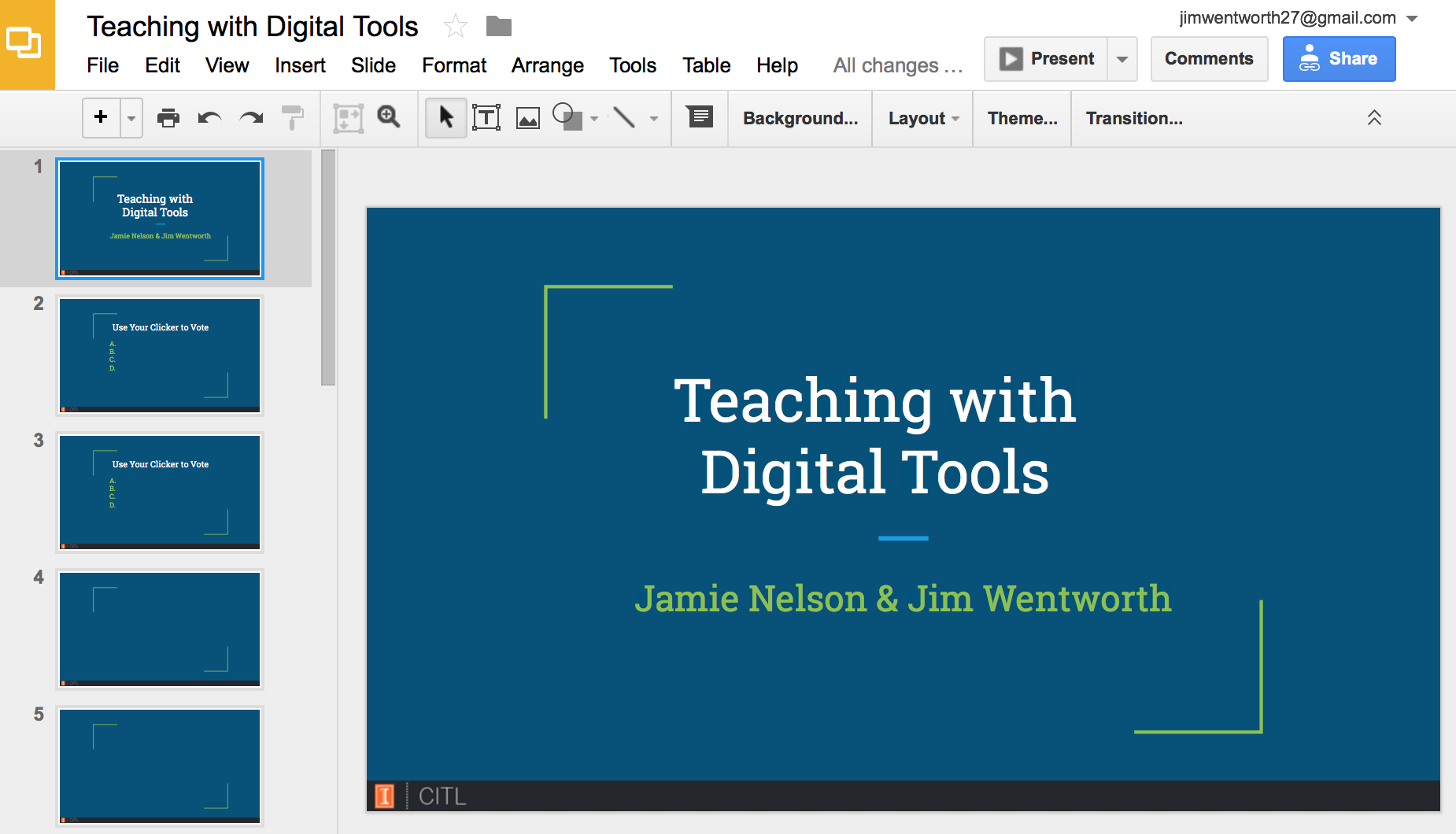Open the Background settings
This screenshot has width=1456, height=834.
[x=799, y=118]
